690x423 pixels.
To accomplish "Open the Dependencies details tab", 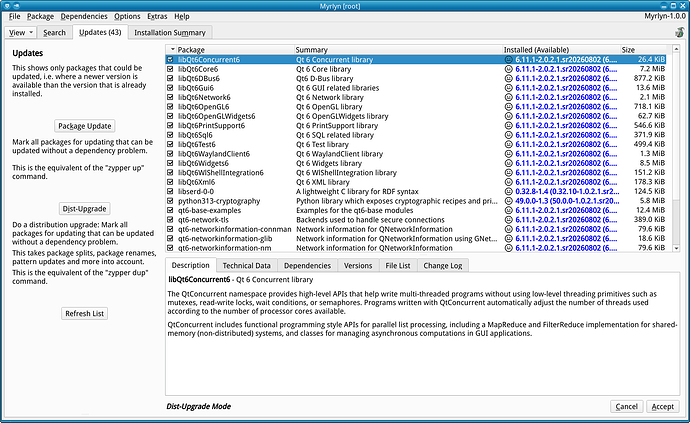I will pyautogui.click(x=307, y=265).
